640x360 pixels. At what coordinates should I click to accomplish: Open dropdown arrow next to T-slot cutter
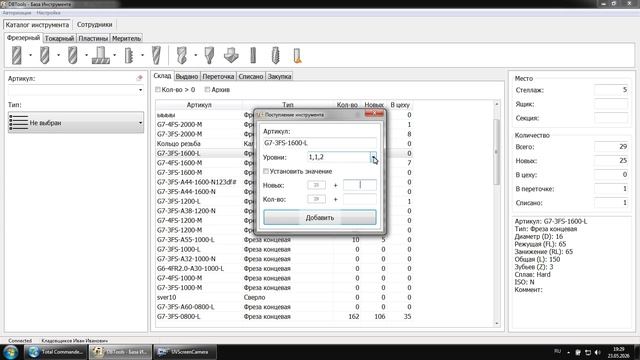(114, 55)
